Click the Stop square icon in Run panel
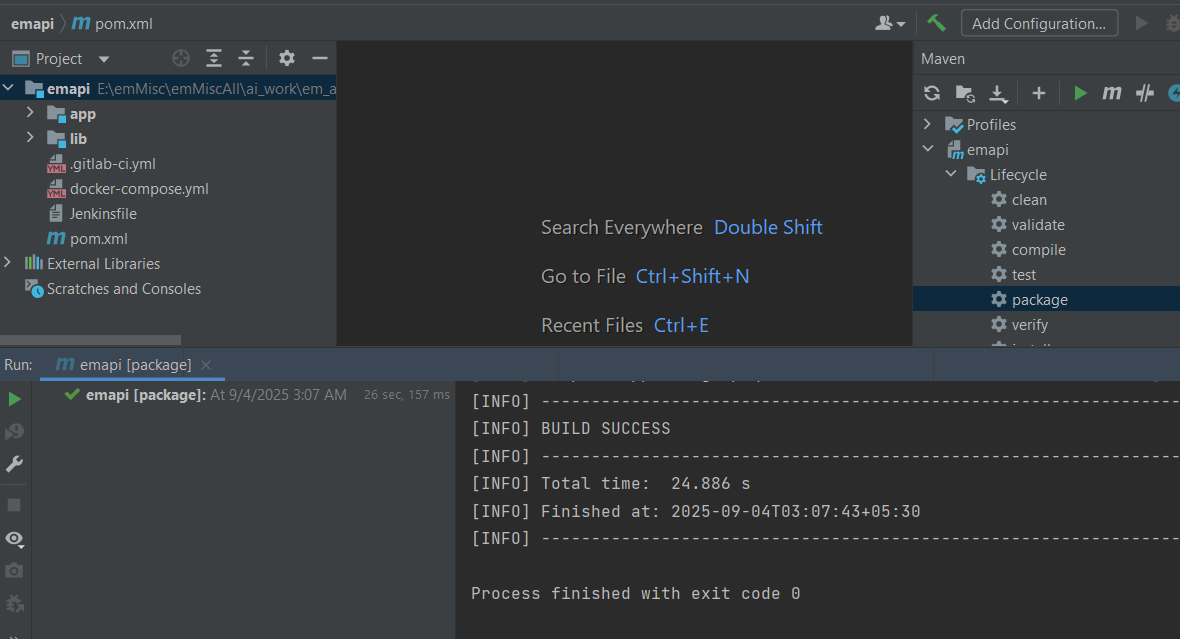The width and height of the screenshot is (1180, 639). coord(14,505)
